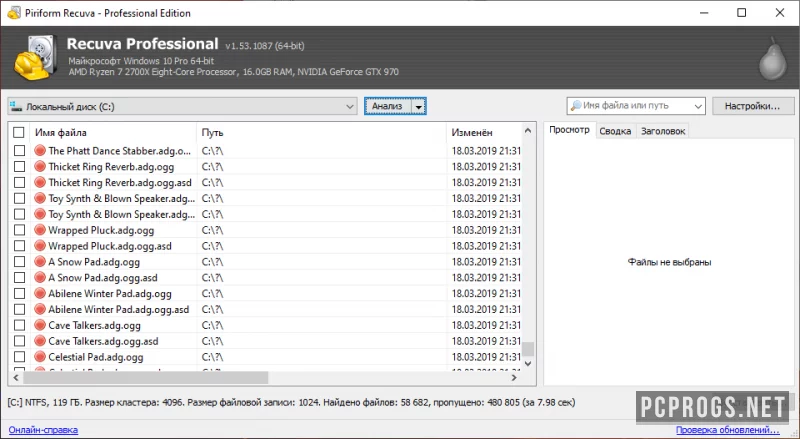
Task: Click the path cell of A Snow Pad.adg.ogg
Action: (321, 261)
